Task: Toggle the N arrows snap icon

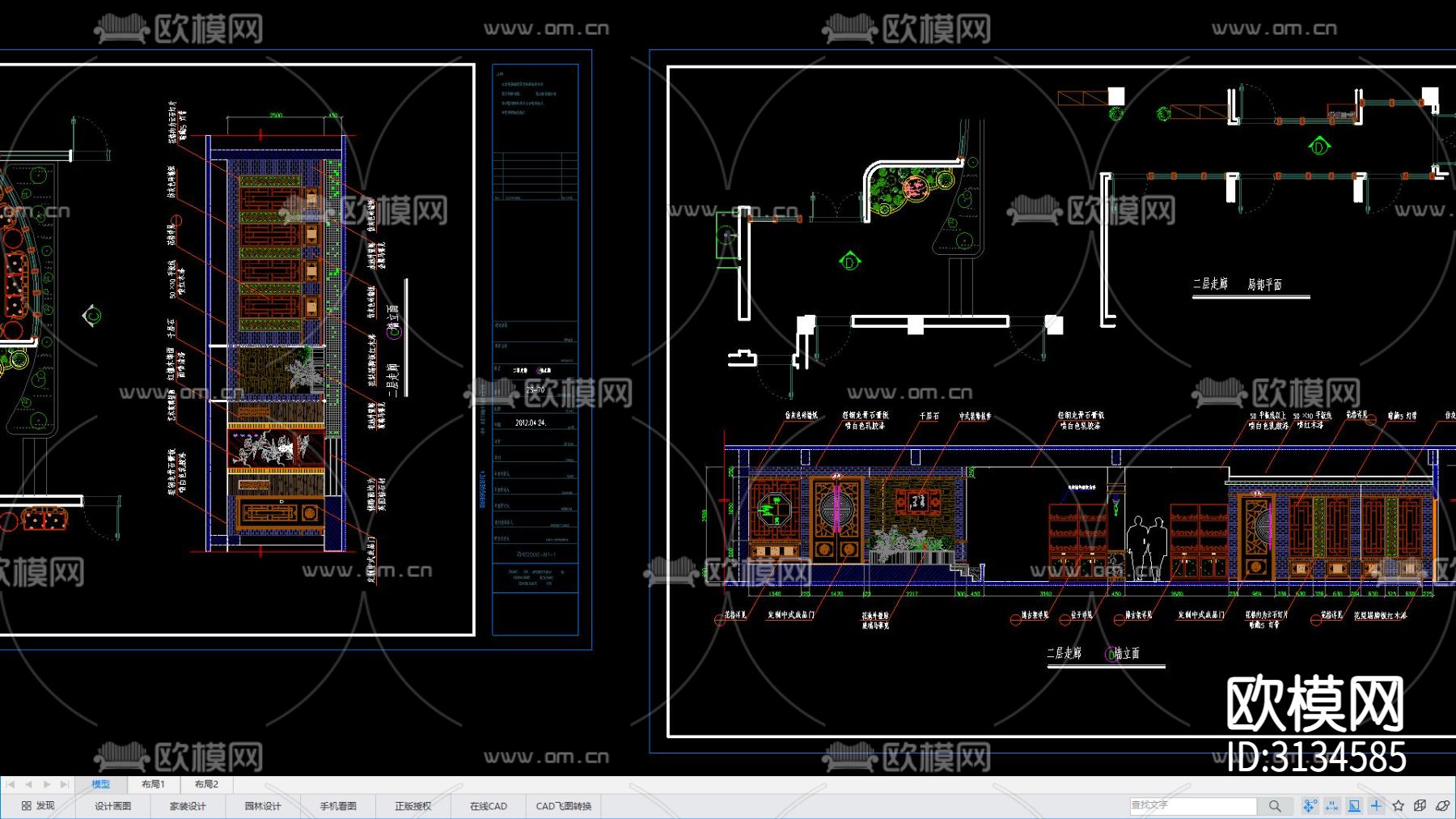Action: click(x=1332, y=806)
